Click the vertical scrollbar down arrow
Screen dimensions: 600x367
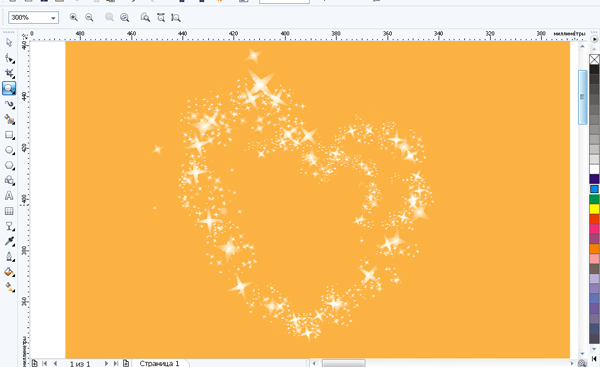tap(582, 354)
